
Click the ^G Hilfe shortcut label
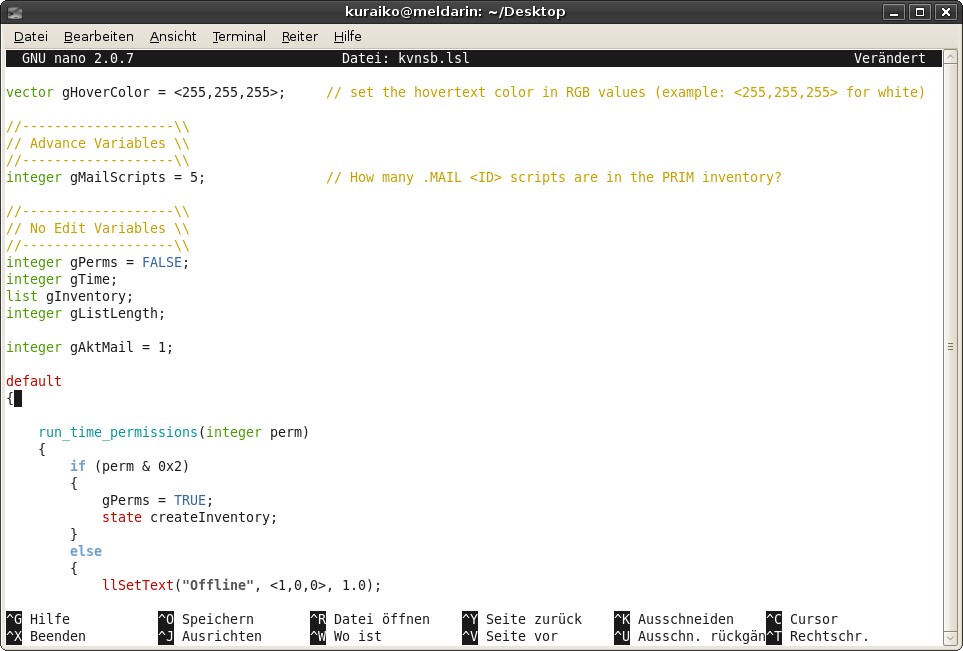pyautogui.click(x=38, y=619)
